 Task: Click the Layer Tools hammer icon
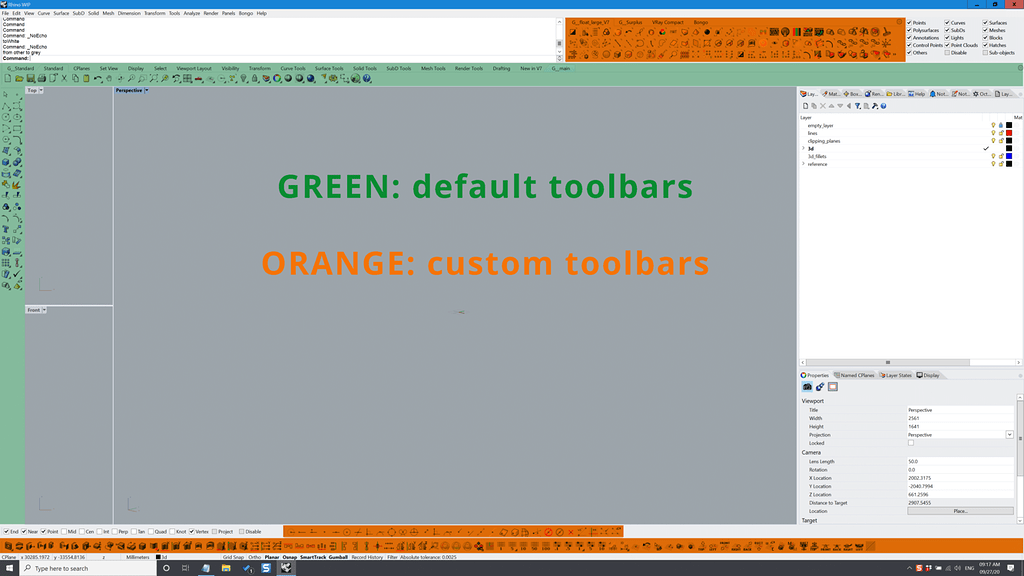[875, 106]
